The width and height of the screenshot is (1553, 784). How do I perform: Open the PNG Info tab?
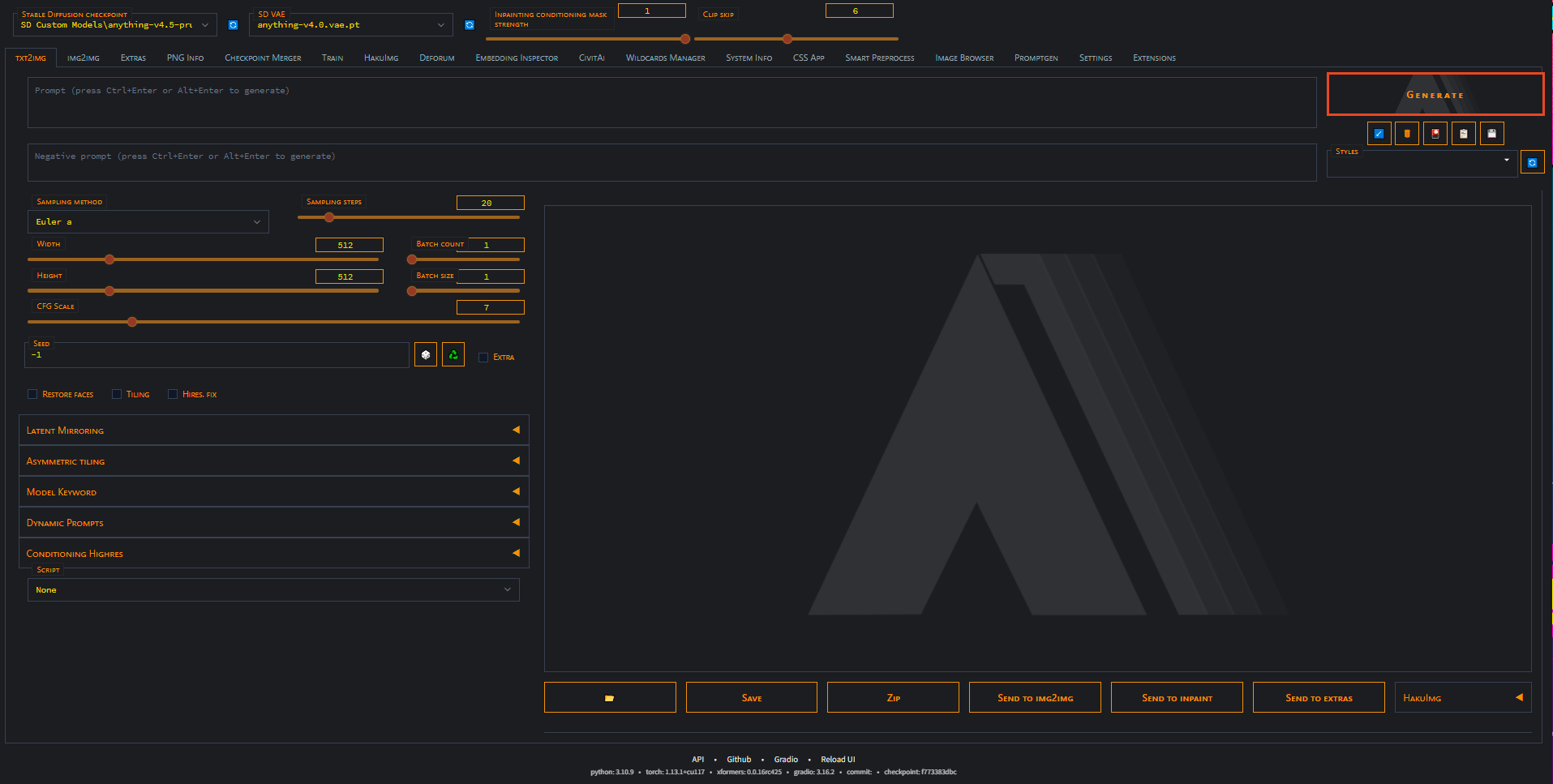click(185, 58)
